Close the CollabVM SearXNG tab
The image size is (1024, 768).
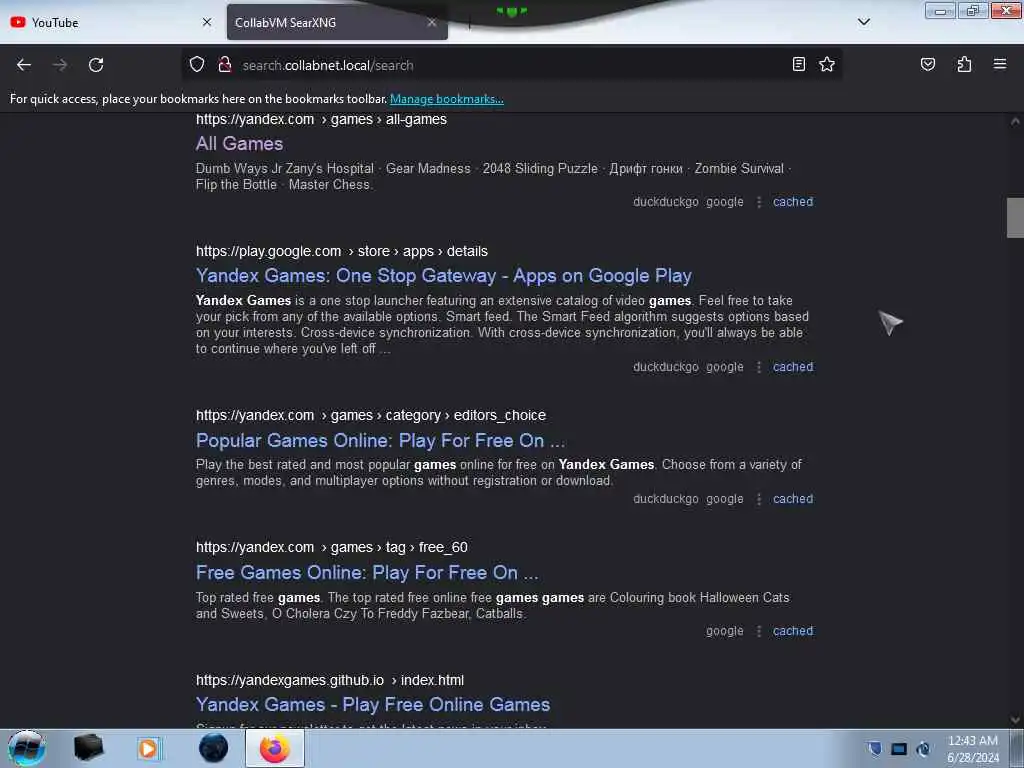(432, 22)
